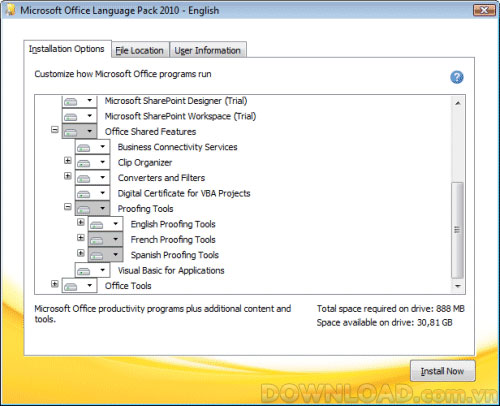Screen dimensions: 500x406
Task: Click the 'Space available on drive: 30,81 GB' text
Action: pyautogui.click(x=385, y=322)
